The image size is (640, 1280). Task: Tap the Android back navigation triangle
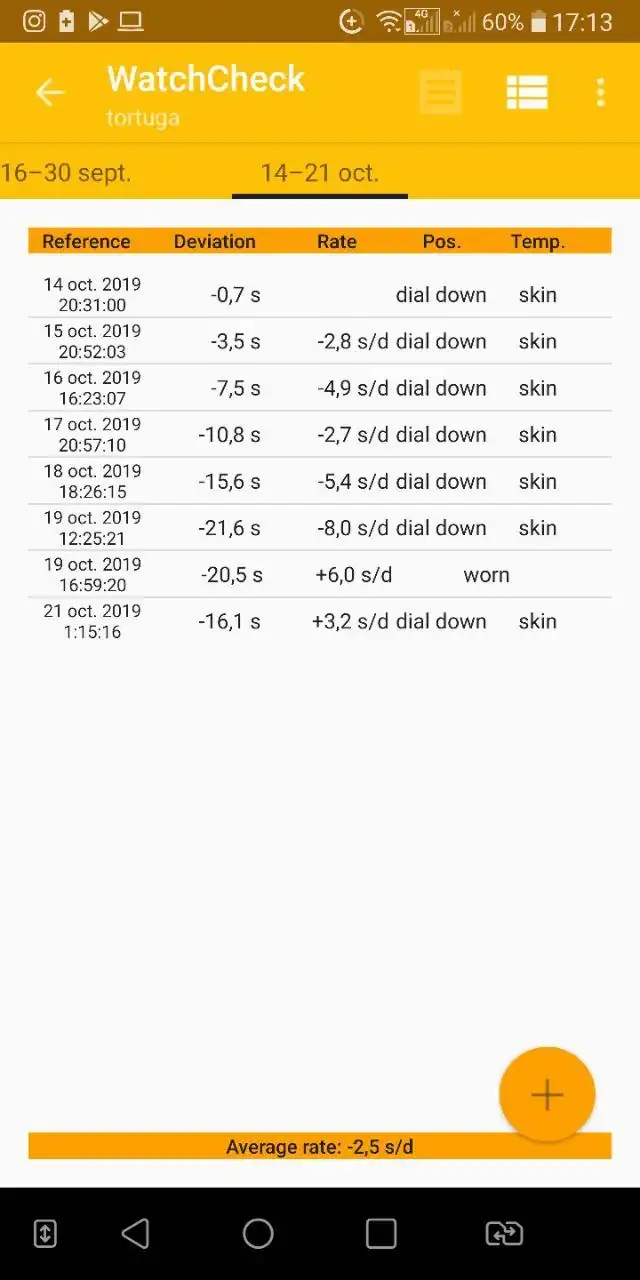(135, 1233)
